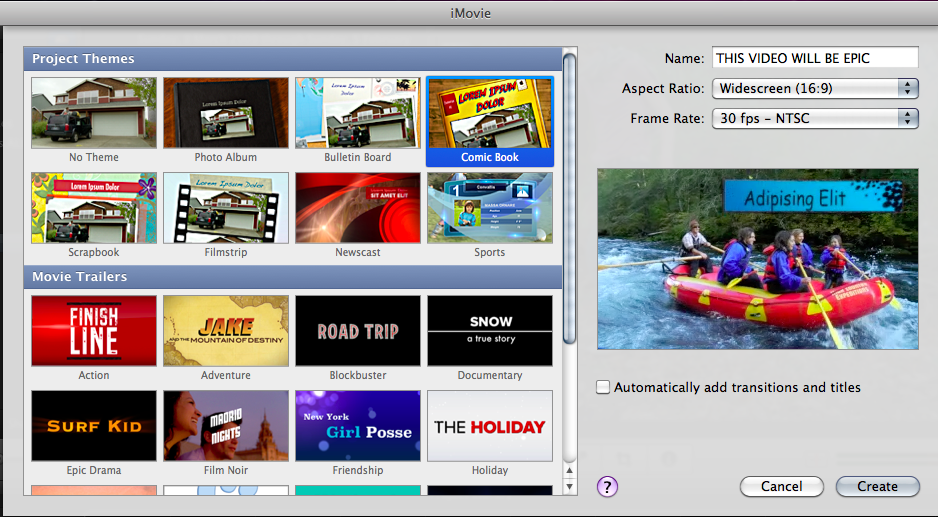Image resolution: width=938 pixels, height=517 pixels.
Task: Click the project Name text field
Action: tap(814, 58)
